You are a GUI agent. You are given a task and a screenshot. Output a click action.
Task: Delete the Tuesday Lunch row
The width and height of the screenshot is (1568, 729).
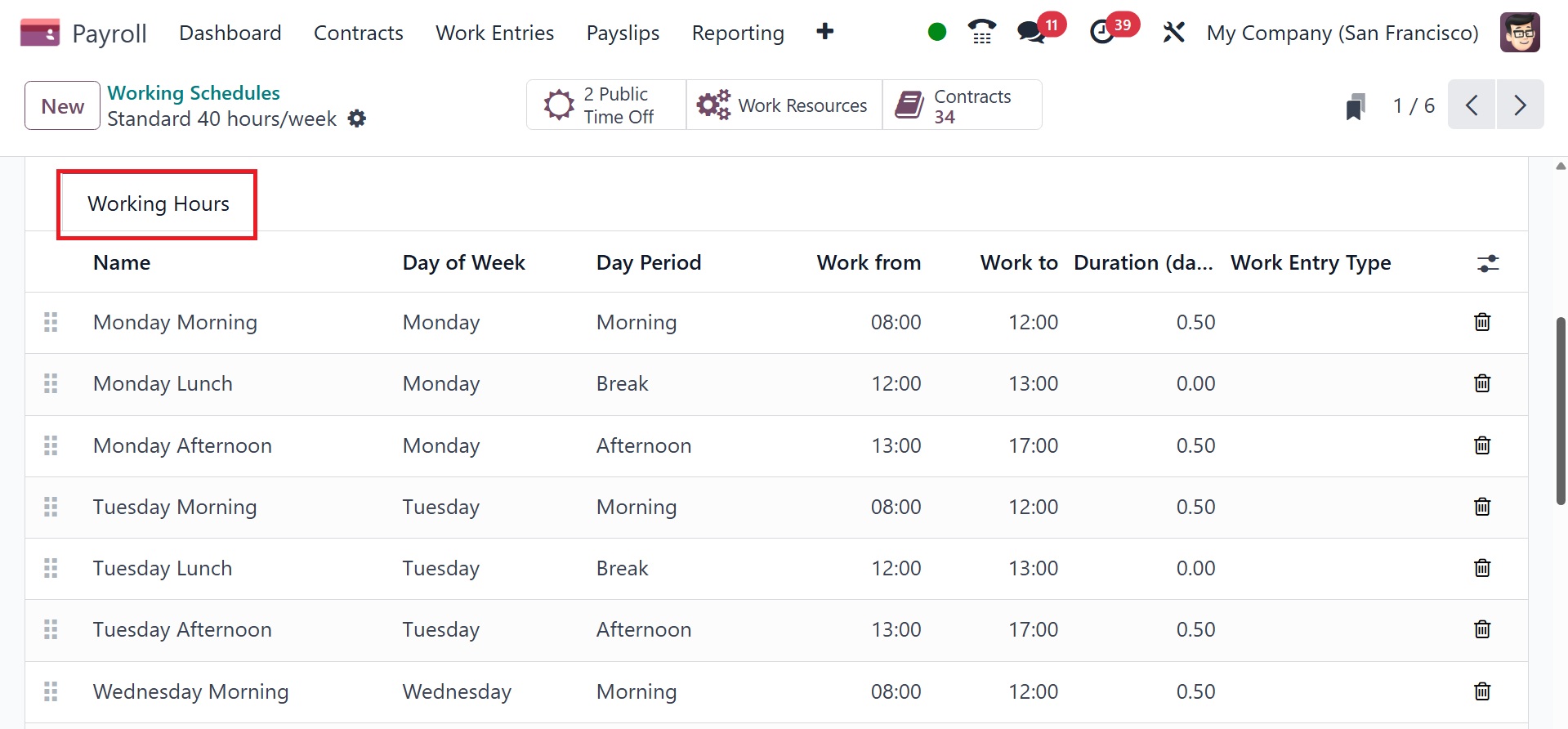click(x=1481, y=568)
